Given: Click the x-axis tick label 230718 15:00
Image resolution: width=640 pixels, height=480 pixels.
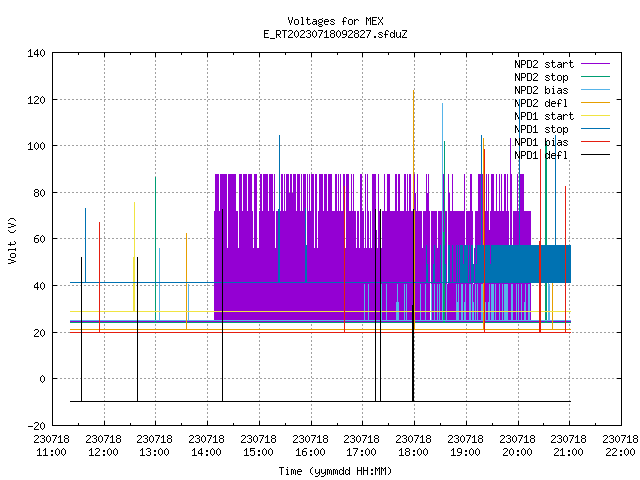Looking at the screenshot, I should pos(258,446).
